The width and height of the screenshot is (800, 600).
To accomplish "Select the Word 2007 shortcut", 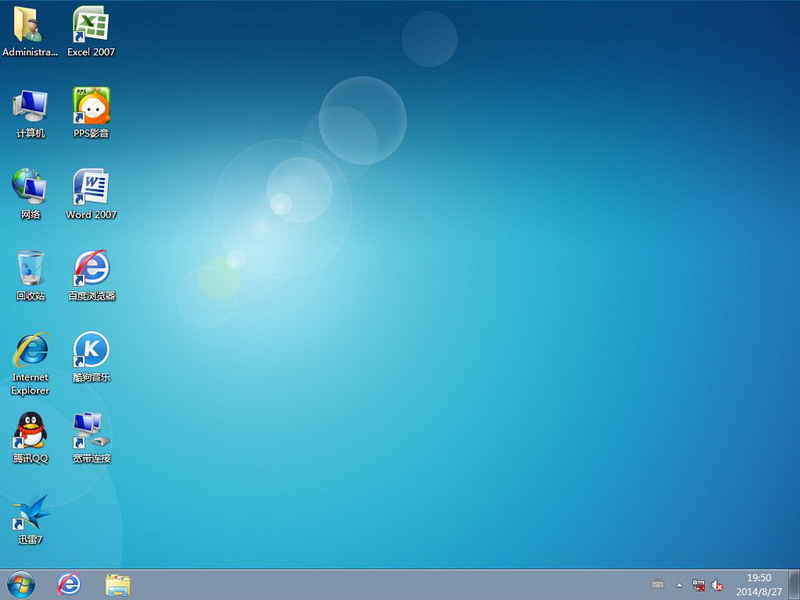I will click(91, 194).
